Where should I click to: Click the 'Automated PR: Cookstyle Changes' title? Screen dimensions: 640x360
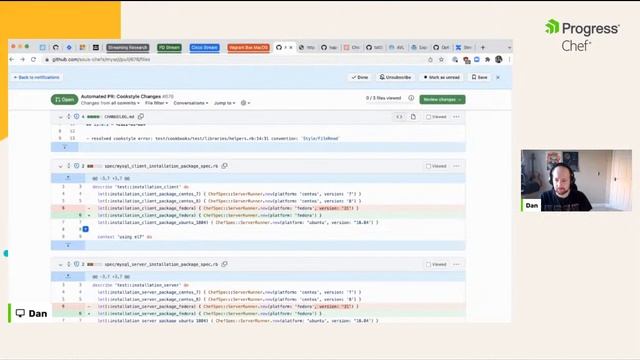[x=121, y=97]
